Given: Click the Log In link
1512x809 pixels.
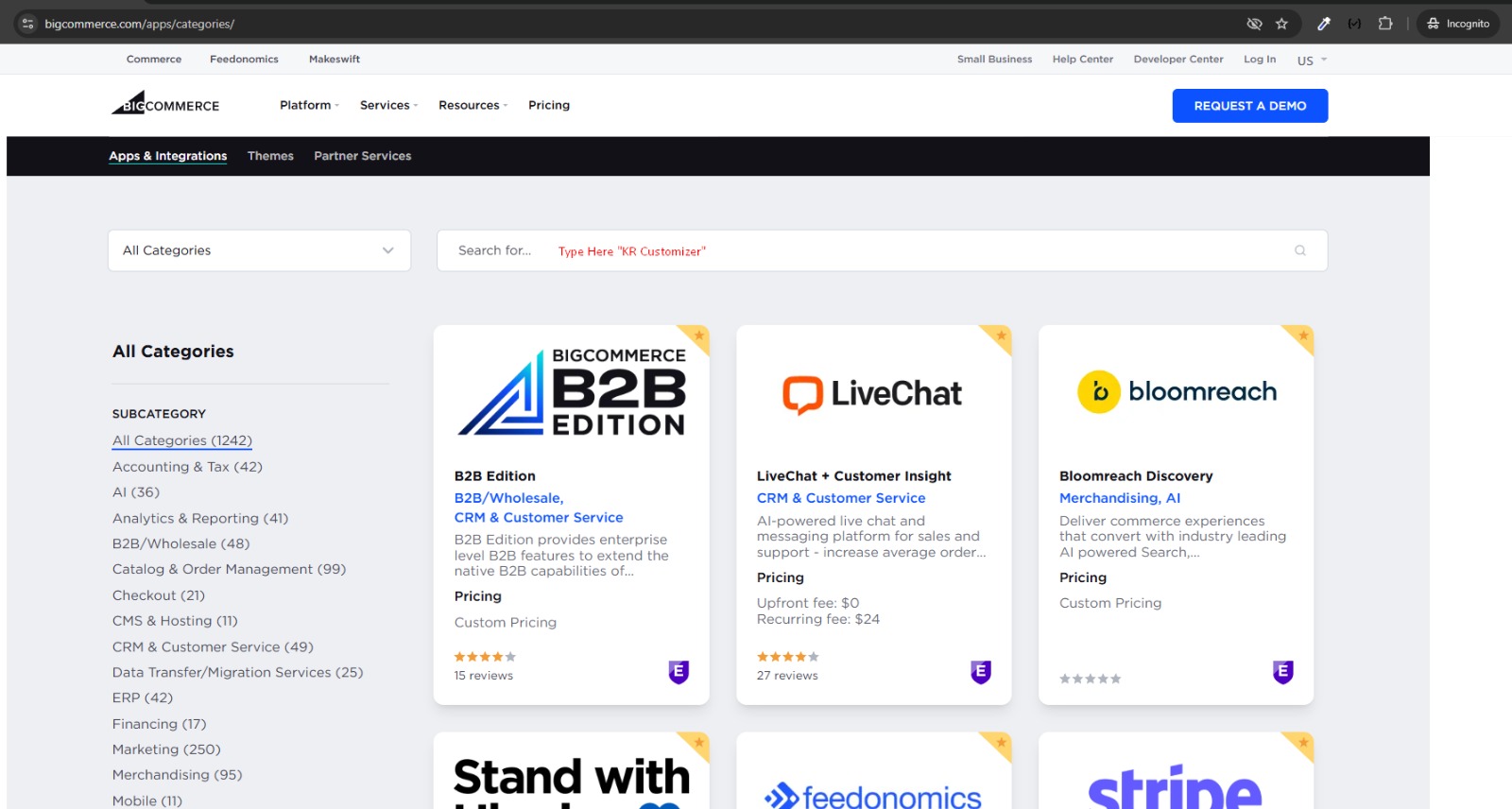Looking at the screenshot, I should pos(1260,59).
